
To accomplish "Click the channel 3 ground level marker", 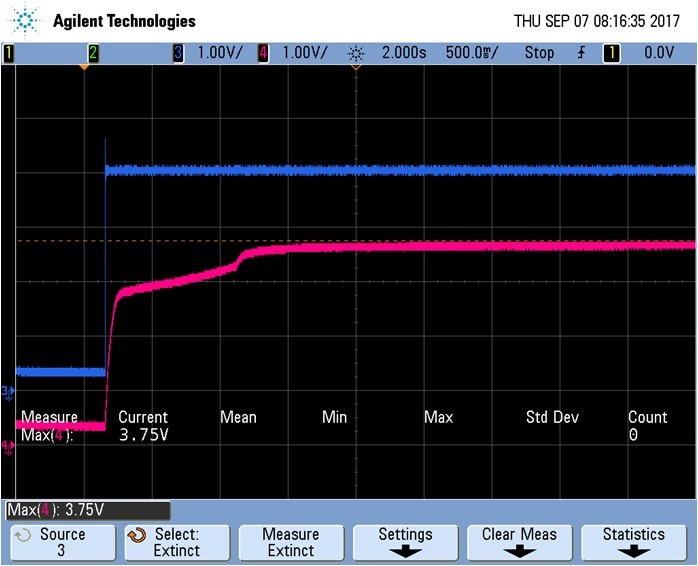I will 8,392.
